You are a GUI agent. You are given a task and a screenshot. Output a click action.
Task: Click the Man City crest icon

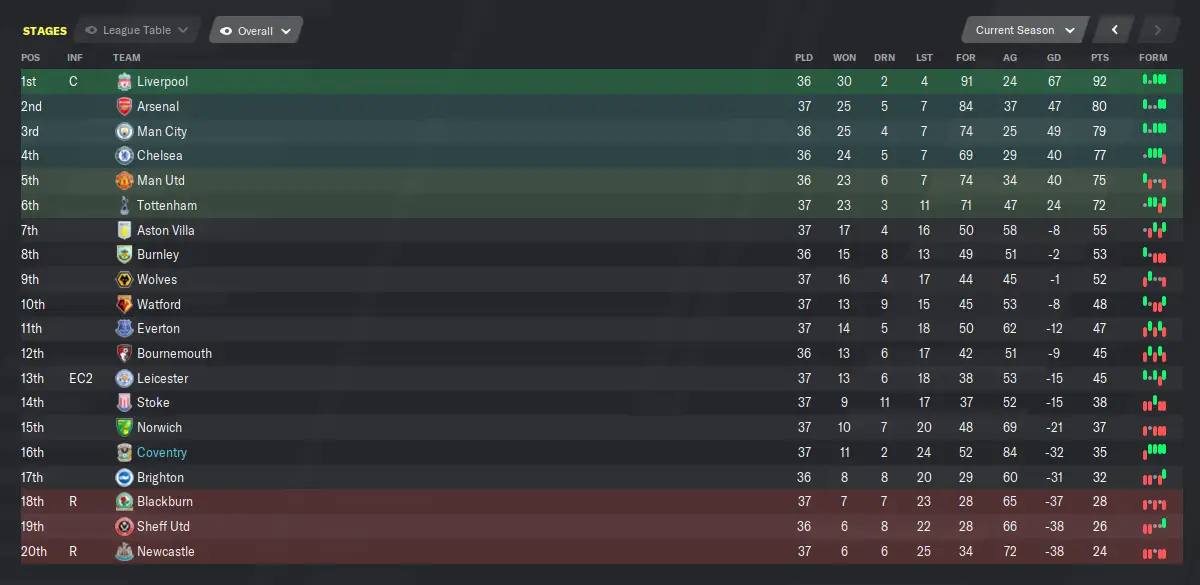[124, 131]
